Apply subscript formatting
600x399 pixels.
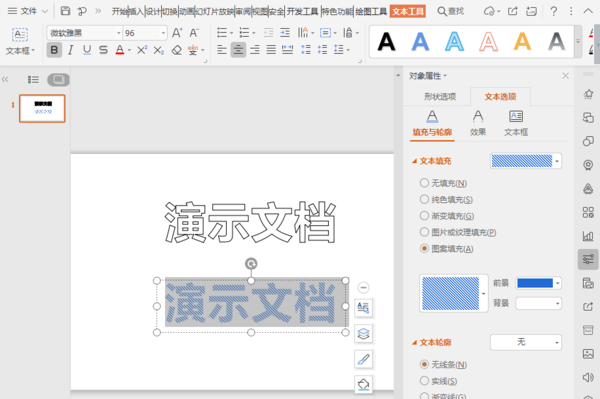click(158, 50)
